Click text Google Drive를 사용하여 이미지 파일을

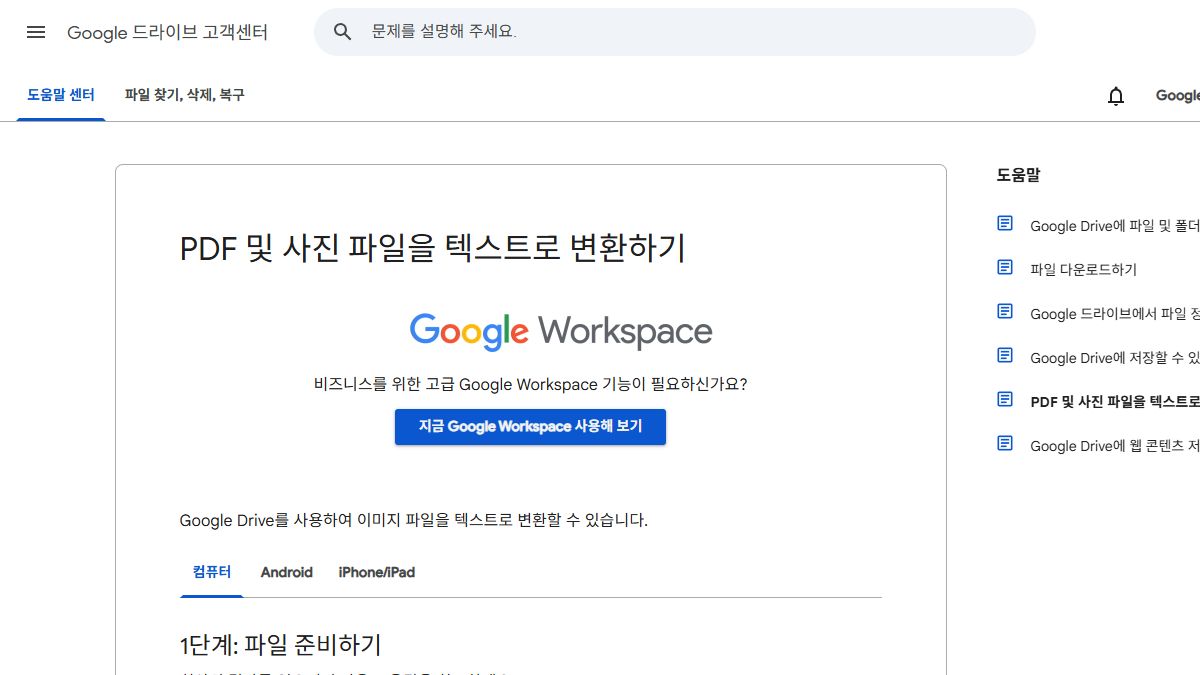click(414, 520)
